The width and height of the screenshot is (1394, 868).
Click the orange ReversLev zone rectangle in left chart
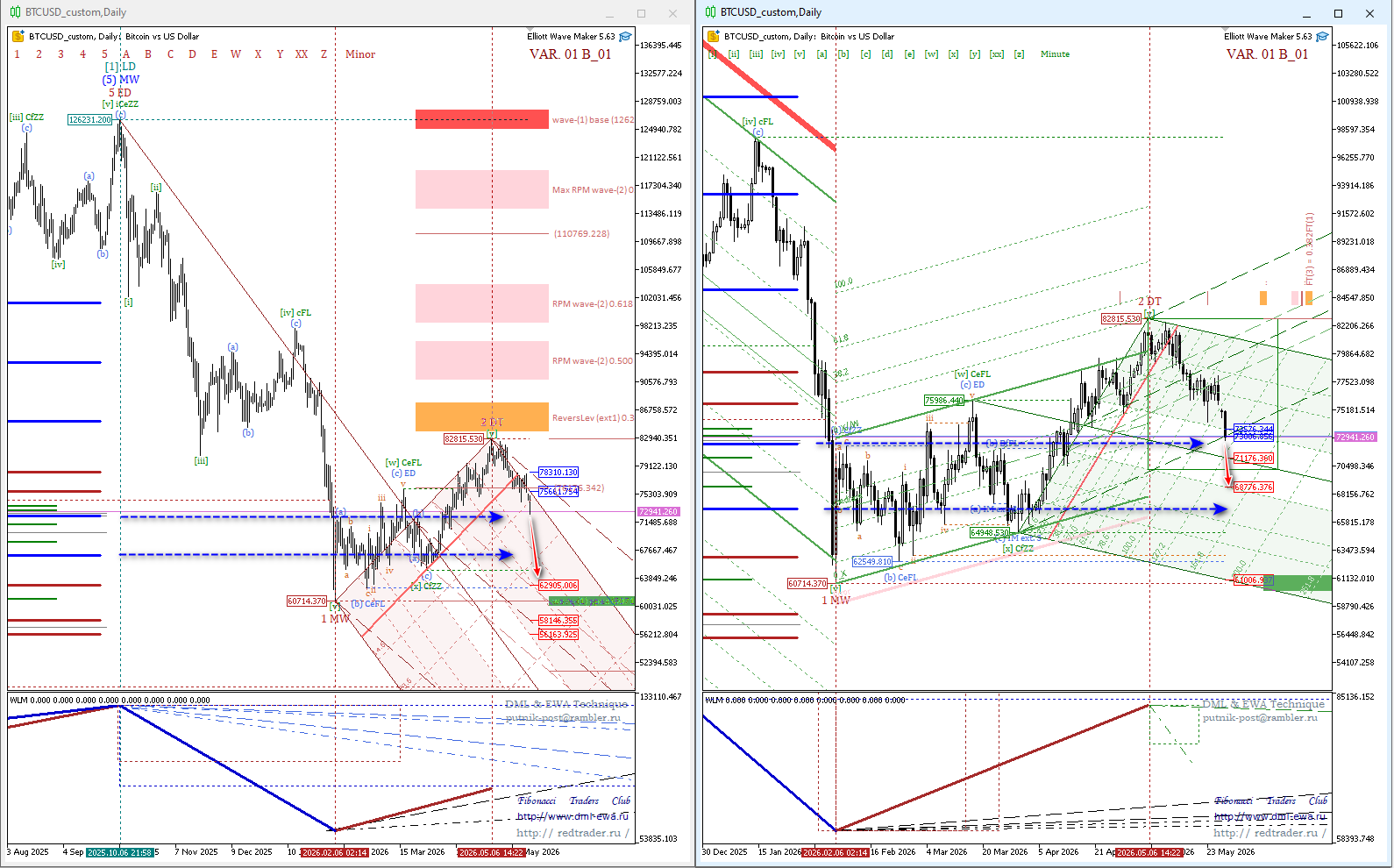482,417
